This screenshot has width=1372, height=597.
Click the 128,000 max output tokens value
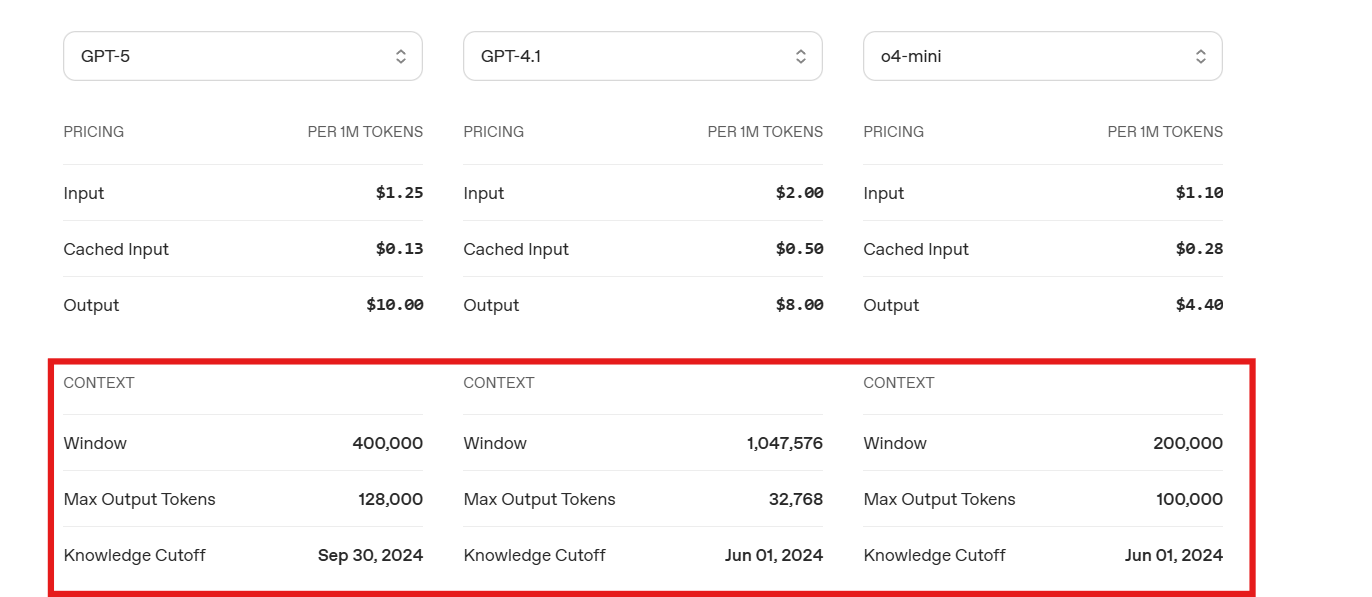click(390, 499)
